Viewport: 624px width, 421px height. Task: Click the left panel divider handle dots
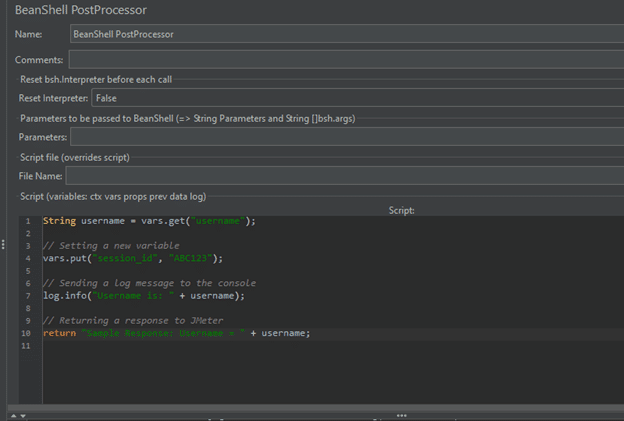3,244
